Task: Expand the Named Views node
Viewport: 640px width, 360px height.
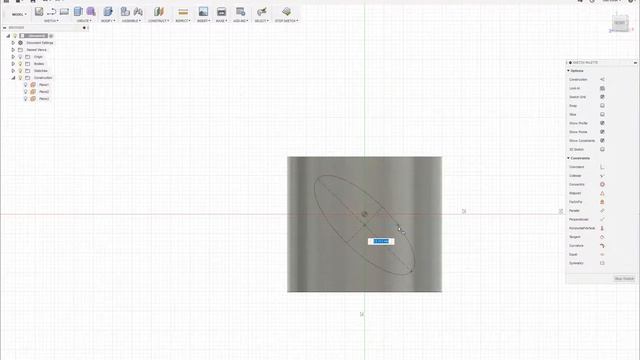Action: click(13, 50)
